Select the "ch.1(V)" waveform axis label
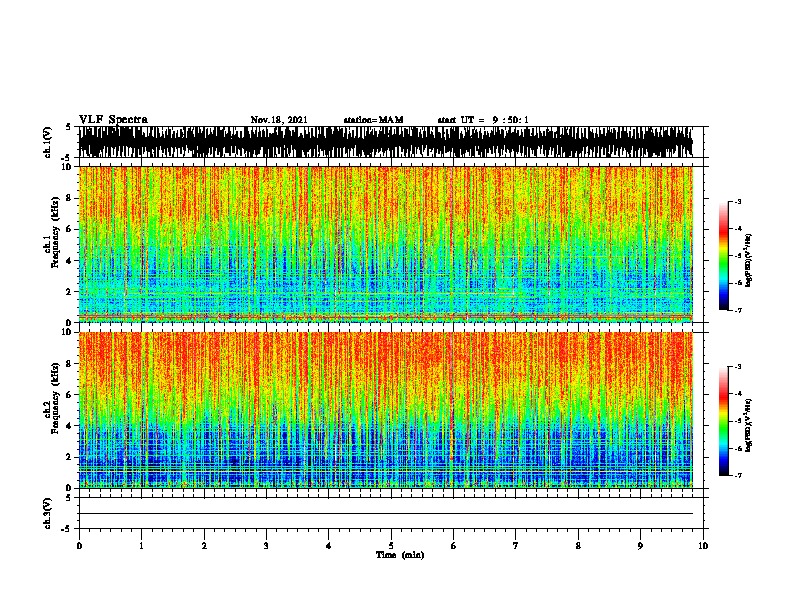This screenshot has width=792, height=612. pos(48,142)
